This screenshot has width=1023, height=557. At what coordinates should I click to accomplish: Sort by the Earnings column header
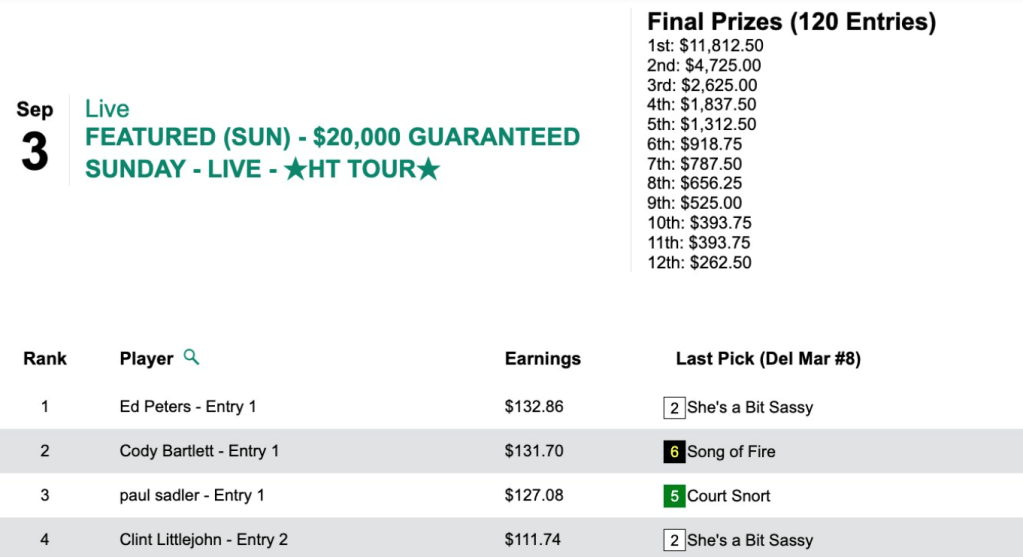542,358
